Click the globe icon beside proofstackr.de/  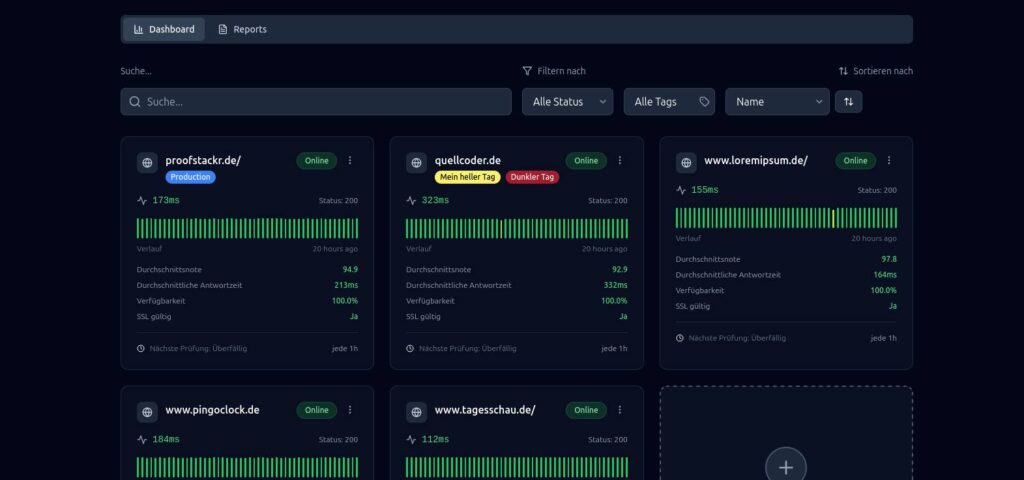[147, 163]
